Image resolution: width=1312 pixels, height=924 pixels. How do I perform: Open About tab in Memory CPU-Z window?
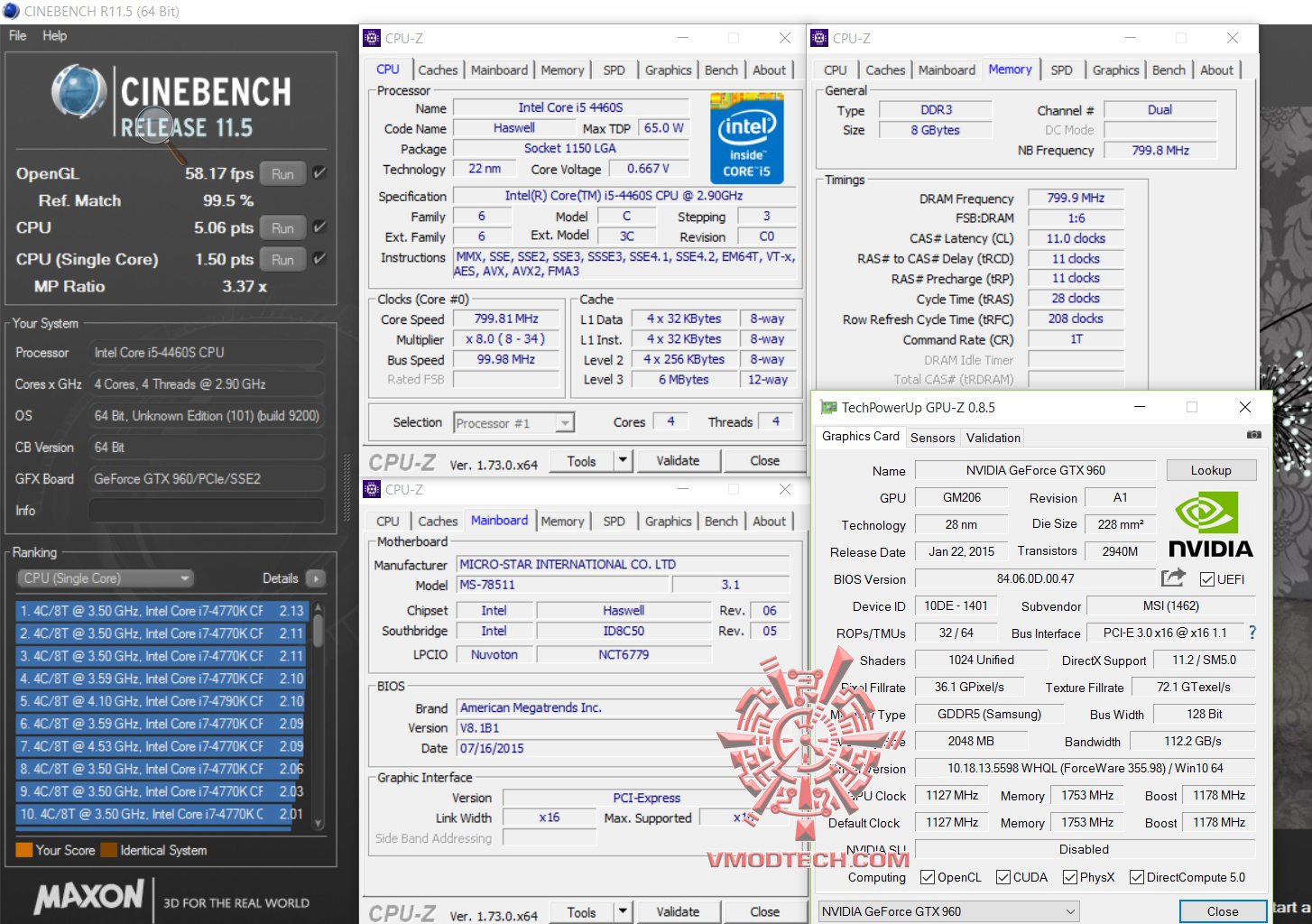(1216, 69)
